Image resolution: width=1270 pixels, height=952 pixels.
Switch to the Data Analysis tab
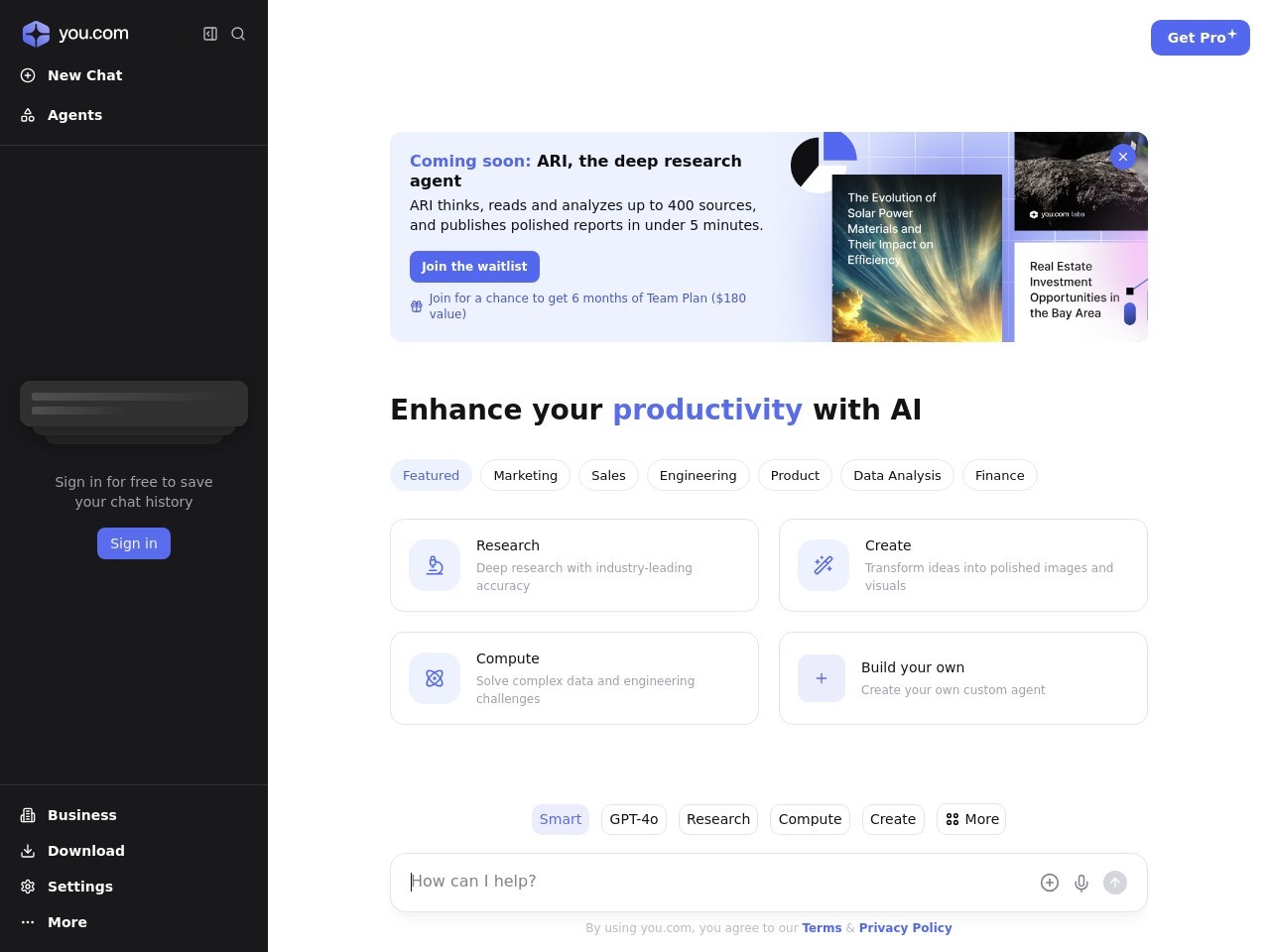pos(896,475)
